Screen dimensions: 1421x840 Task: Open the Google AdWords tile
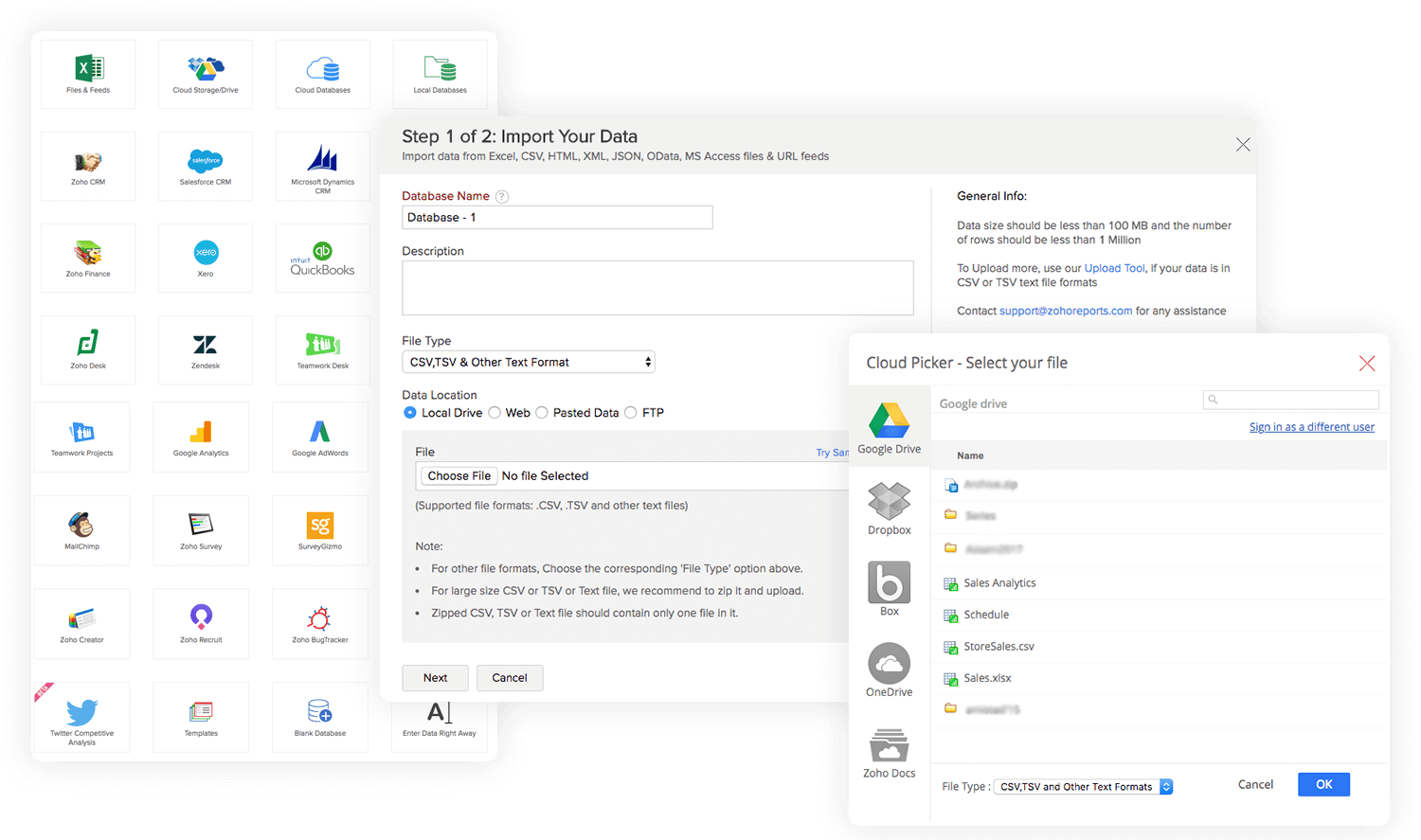[x=320, y=437]
